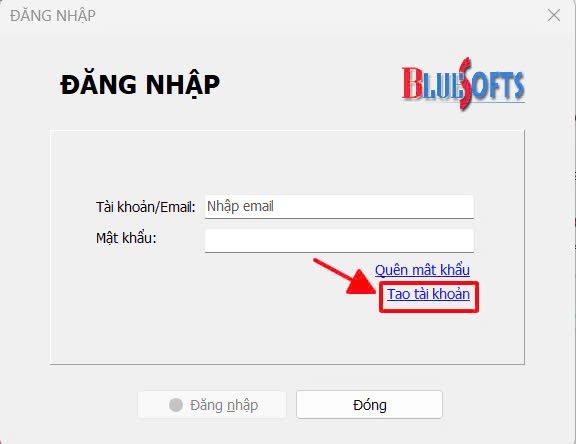Close the ĐĂNG NHẬP dialog window

point(554,15)
